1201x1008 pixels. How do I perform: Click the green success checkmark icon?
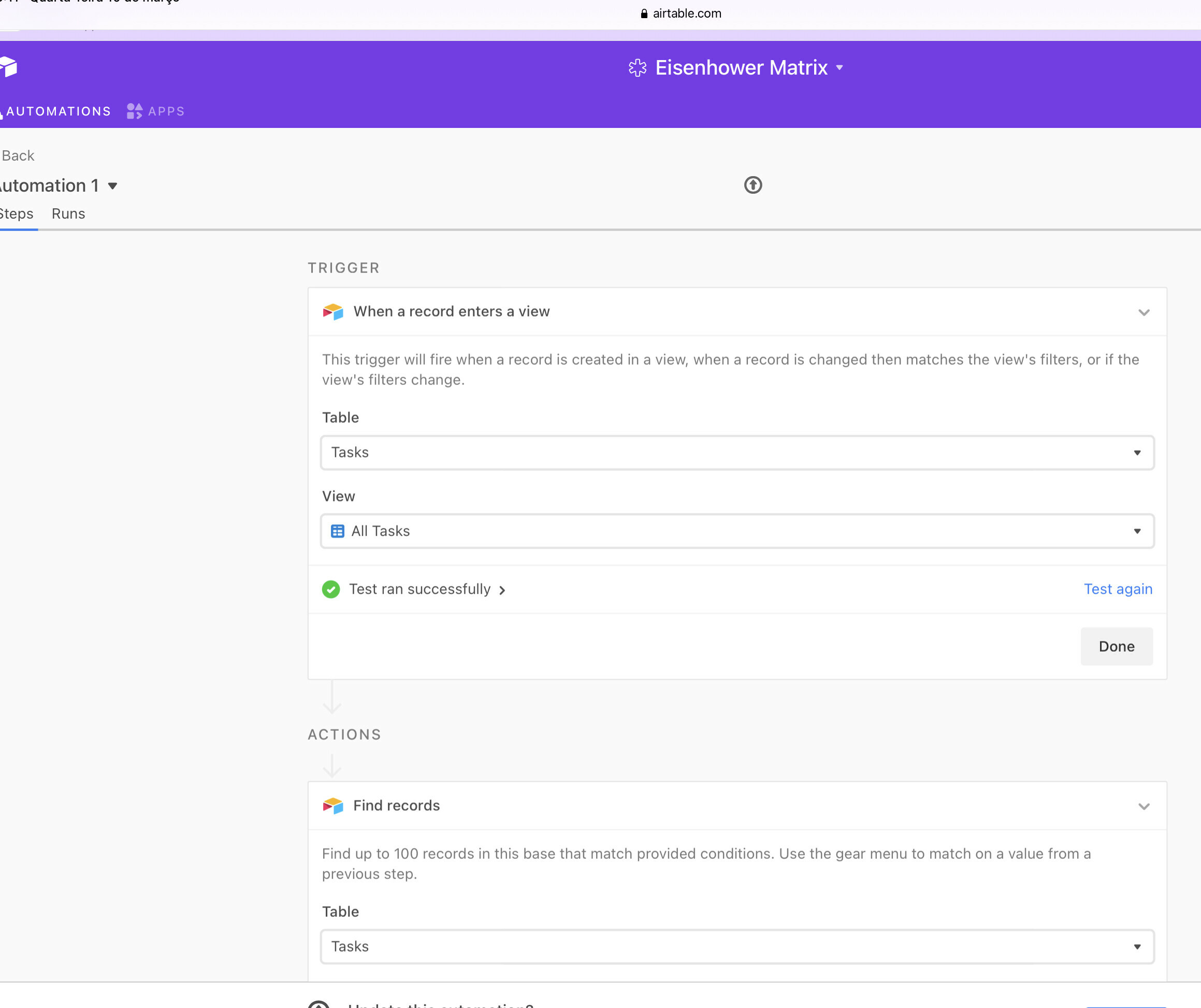330,589
